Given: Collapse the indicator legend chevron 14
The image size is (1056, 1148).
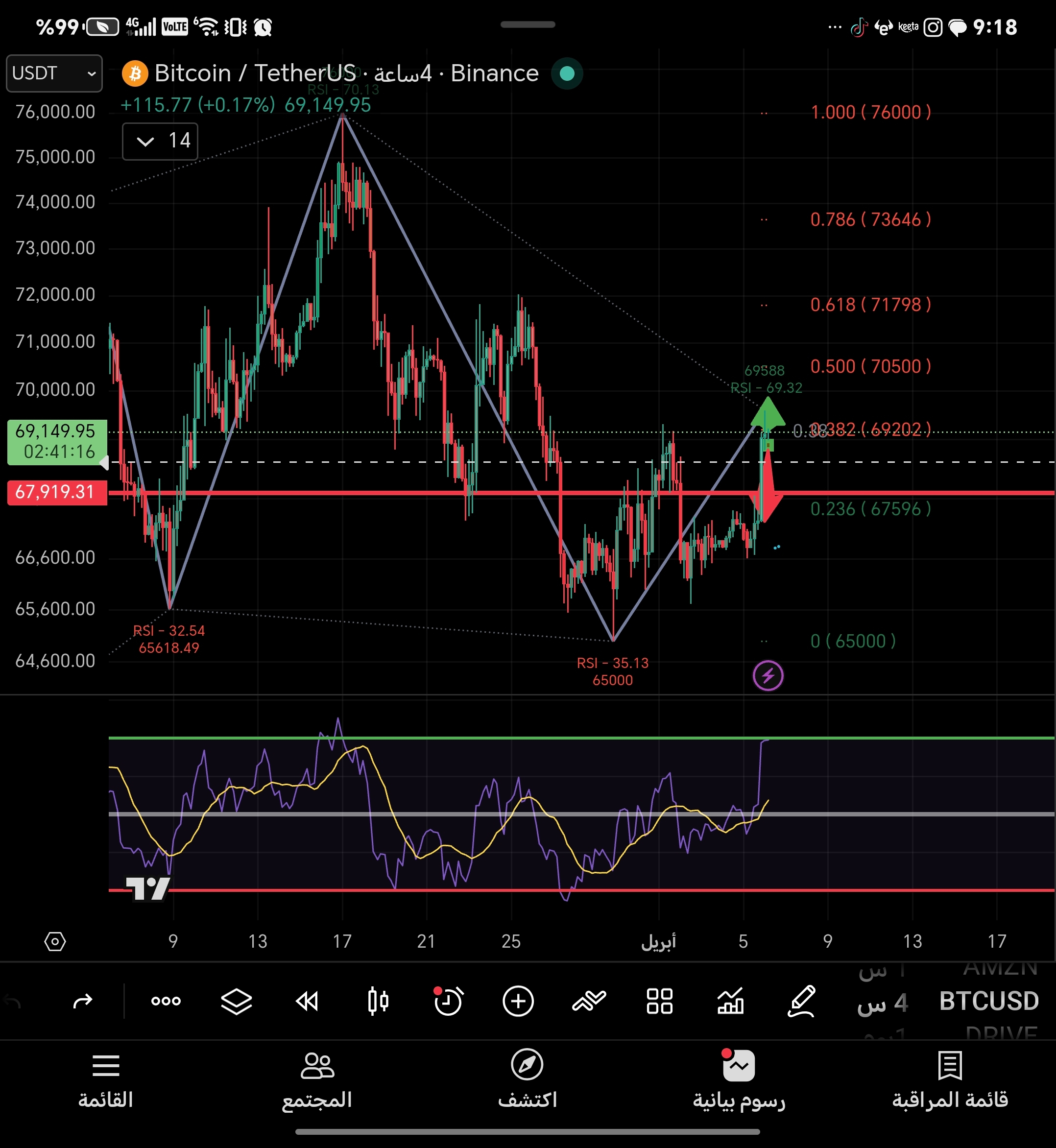Looking at the screenshot, I should click(x=146, y=141).
